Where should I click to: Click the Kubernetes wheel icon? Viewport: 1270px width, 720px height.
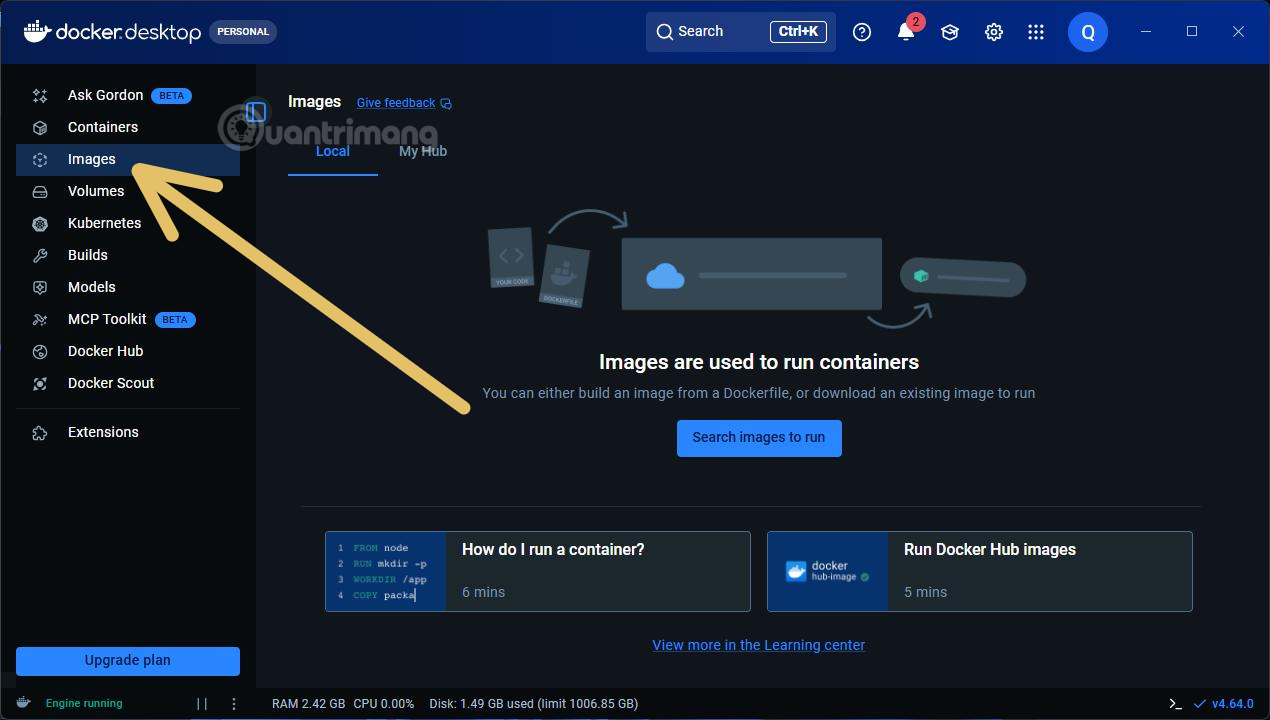[x=40, y=224]
